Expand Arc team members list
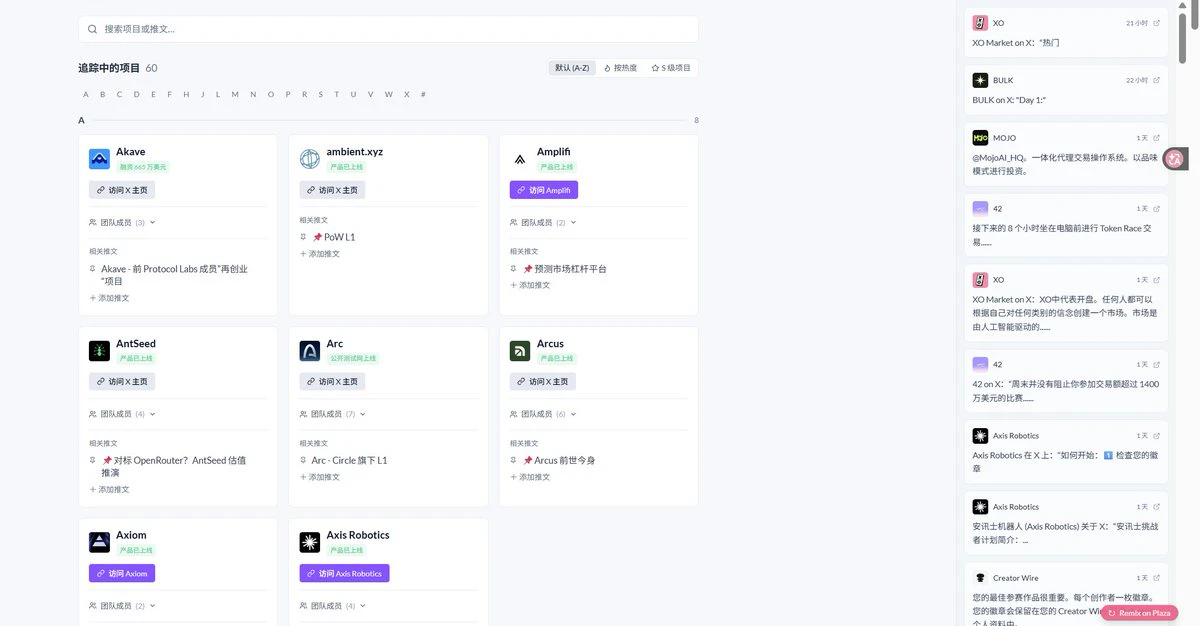1200x626 pixels. coord(333,414)
